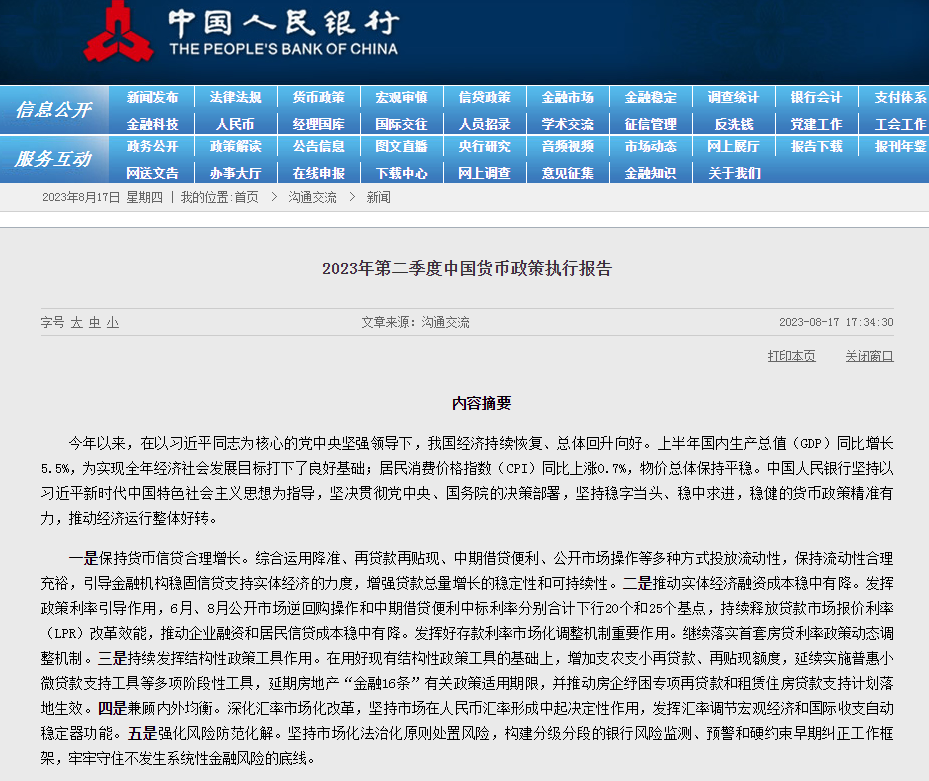Open 货币政策 menu item

pyautogui.click(x=318, y=97)
